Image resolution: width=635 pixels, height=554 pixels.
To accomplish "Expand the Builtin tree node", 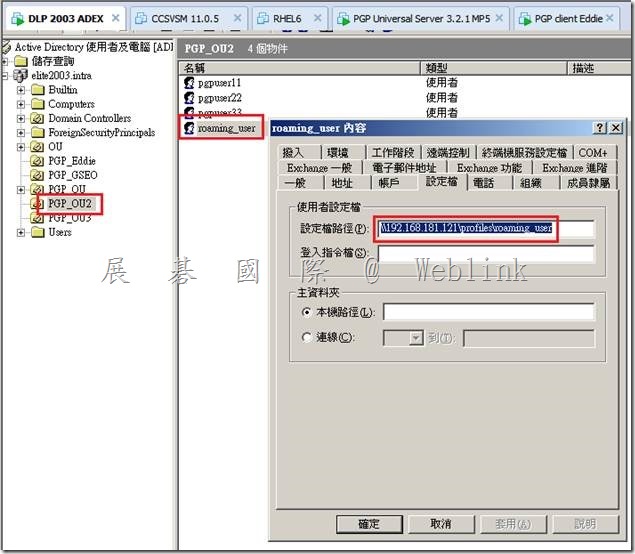I will coord(22,90).
